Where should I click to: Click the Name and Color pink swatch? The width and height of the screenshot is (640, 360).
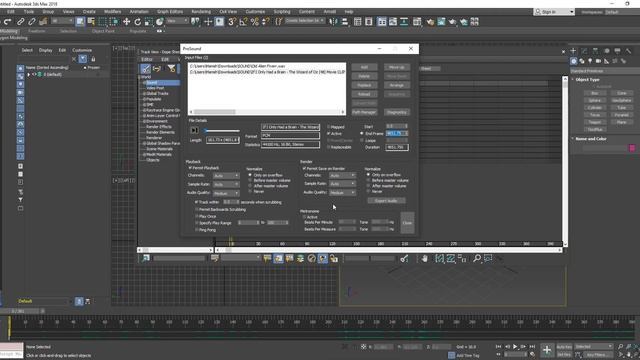tap(632, 149)
